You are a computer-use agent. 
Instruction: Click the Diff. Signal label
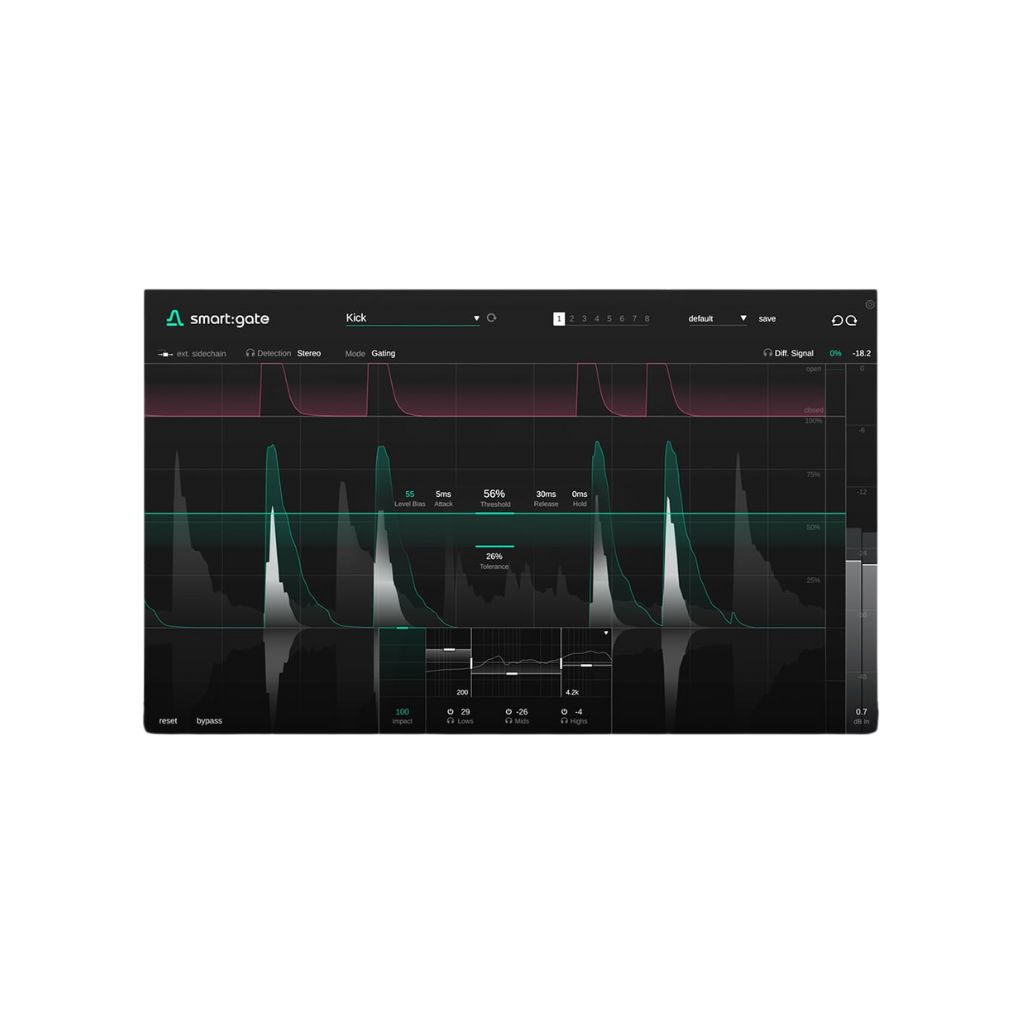click(794, 353)
